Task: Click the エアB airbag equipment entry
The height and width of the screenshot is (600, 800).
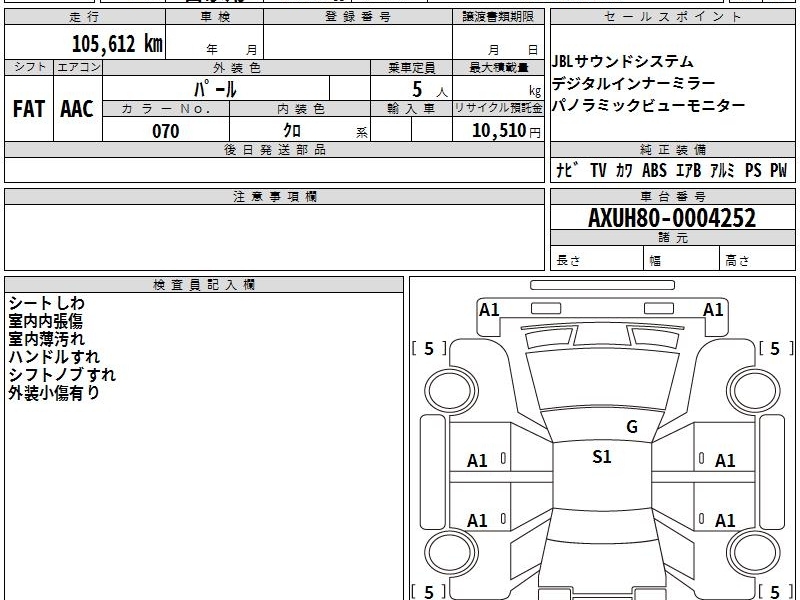Action: pos(688,170)
